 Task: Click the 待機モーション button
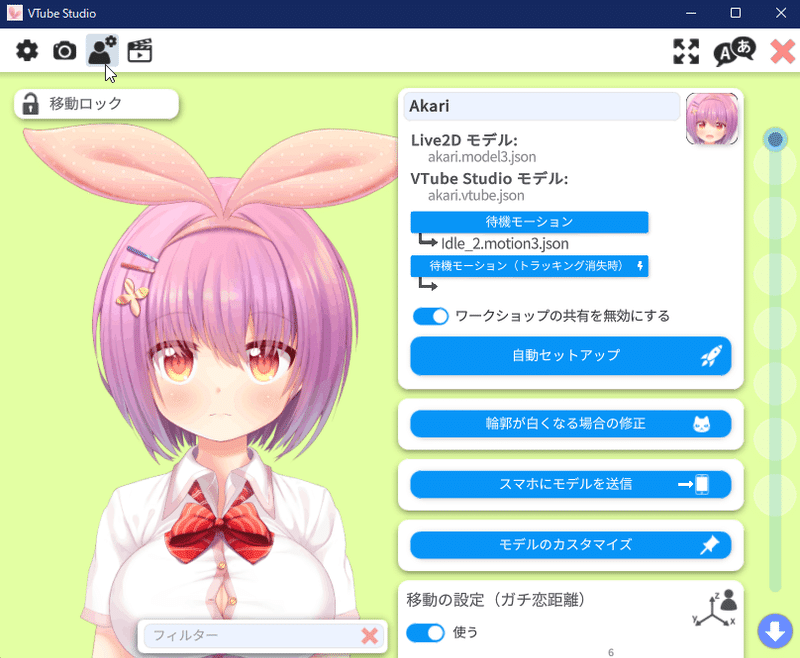pyautogui.click(x=529, y=222)
